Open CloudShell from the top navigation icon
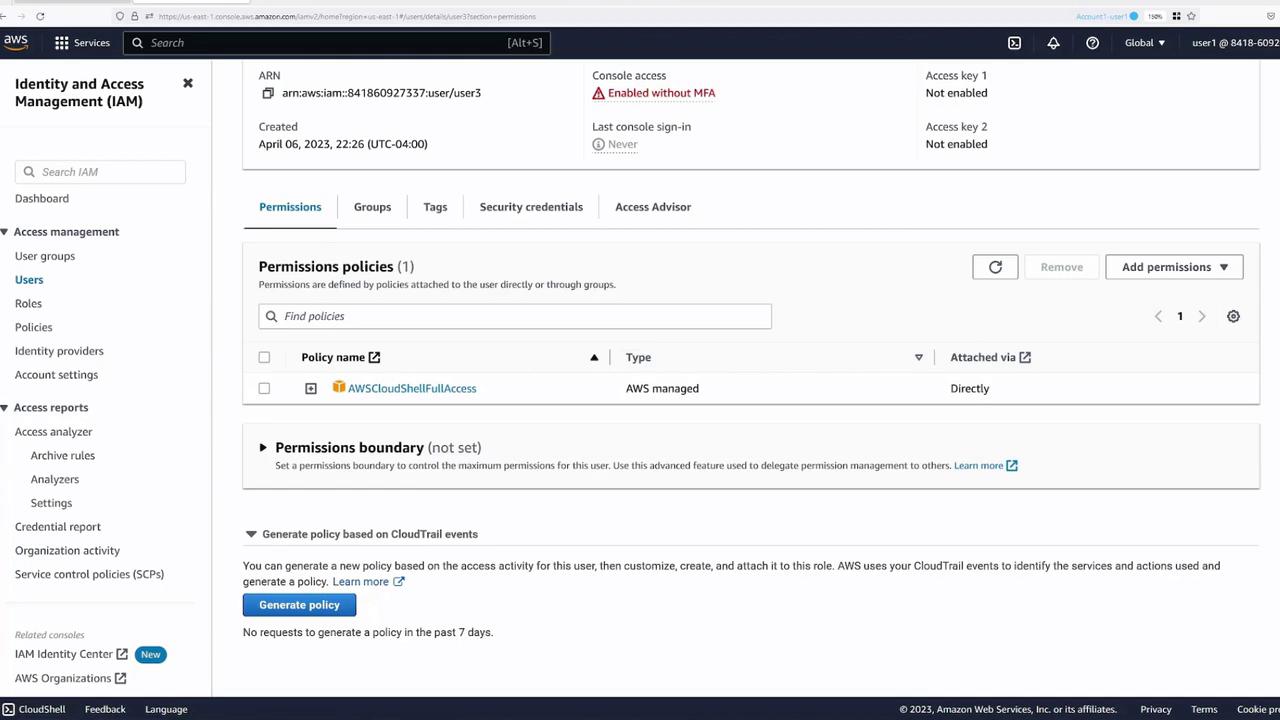 (1014, 43)
